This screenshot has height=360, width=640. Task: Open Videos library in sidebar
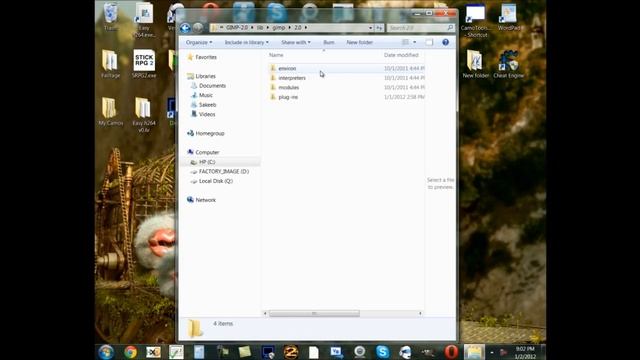207,114
